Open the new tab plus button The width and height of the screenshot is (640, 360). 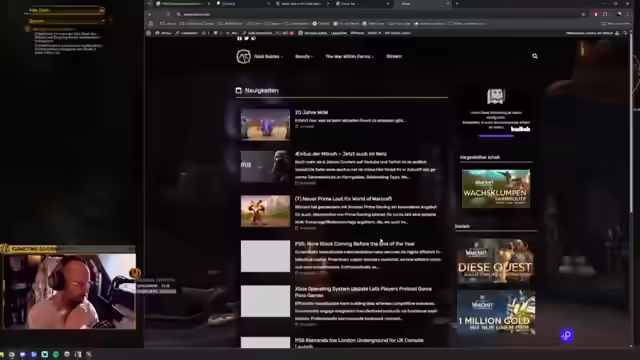point(457,4)
